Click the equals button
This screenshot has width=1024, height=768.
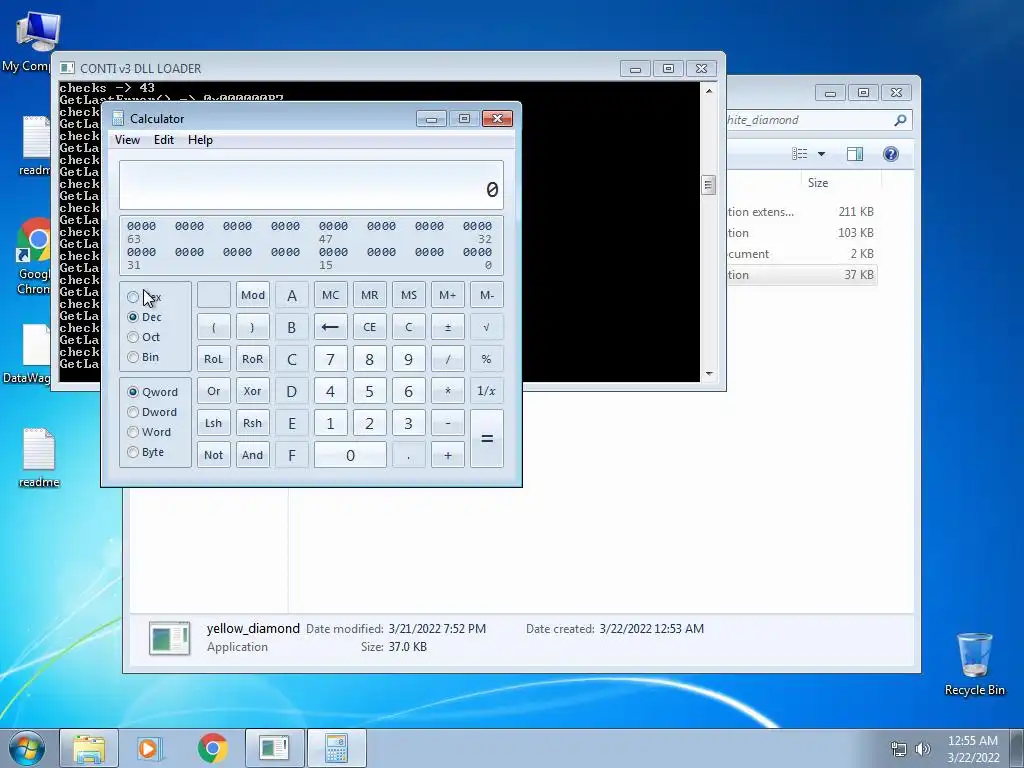click(x=487, y=439)
